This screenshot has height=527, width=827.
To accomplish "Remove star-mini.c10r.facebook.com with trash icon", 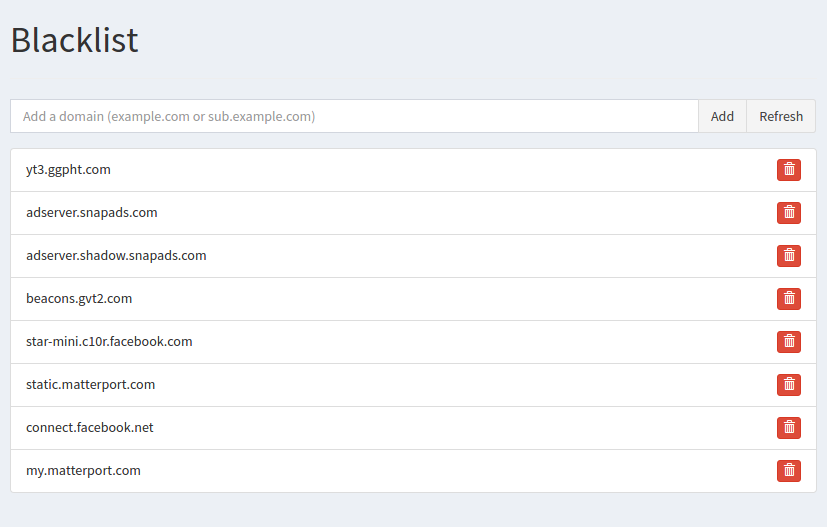I will point(788,342).
